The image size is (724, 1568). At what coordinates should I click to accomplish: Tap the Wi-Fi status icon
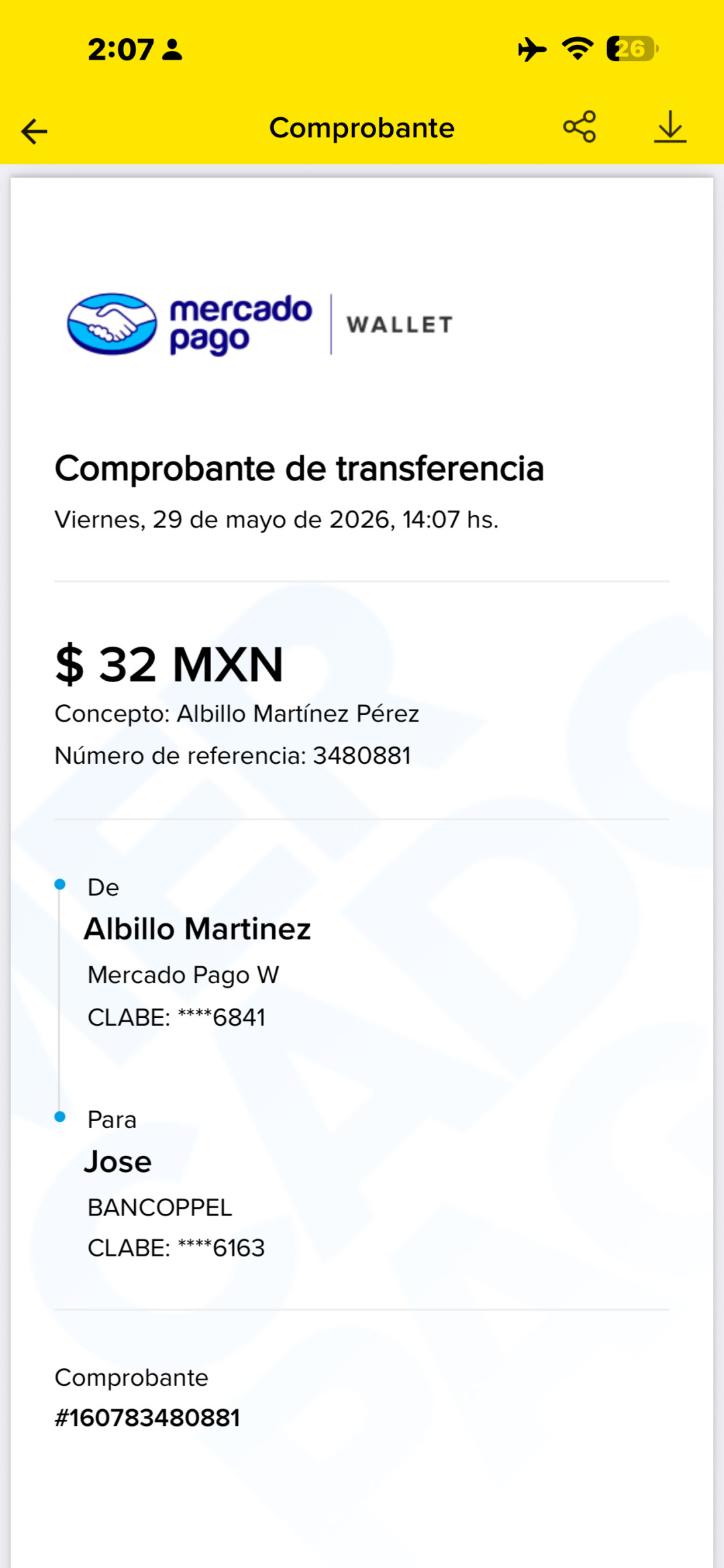pos(577,49)
